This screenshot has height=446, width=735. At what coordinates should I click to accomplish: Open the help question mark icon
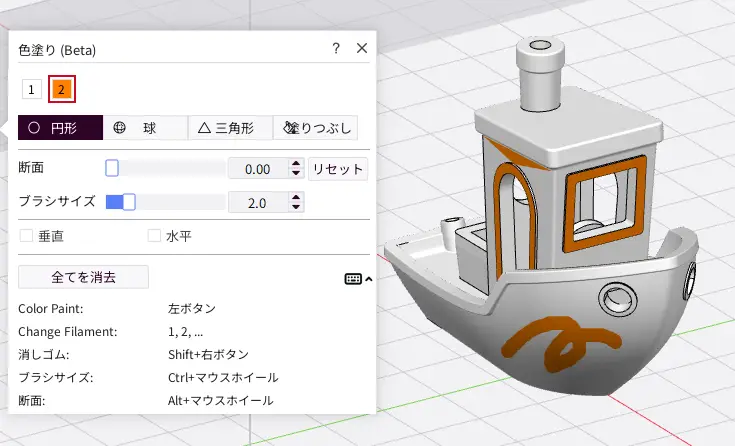(x=336, y=48)
